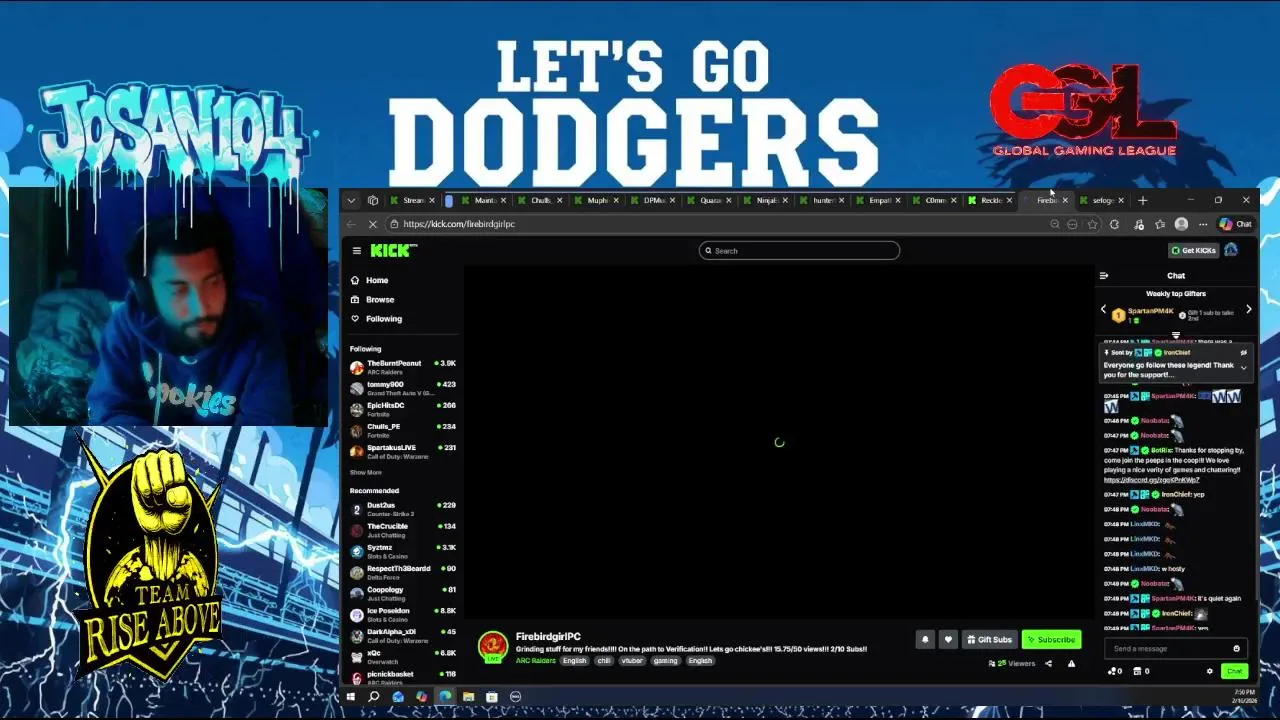The width and height of the screenshot is (1280, 720).
Task: Click the share icon beside Viewers
Action: 1048,663
